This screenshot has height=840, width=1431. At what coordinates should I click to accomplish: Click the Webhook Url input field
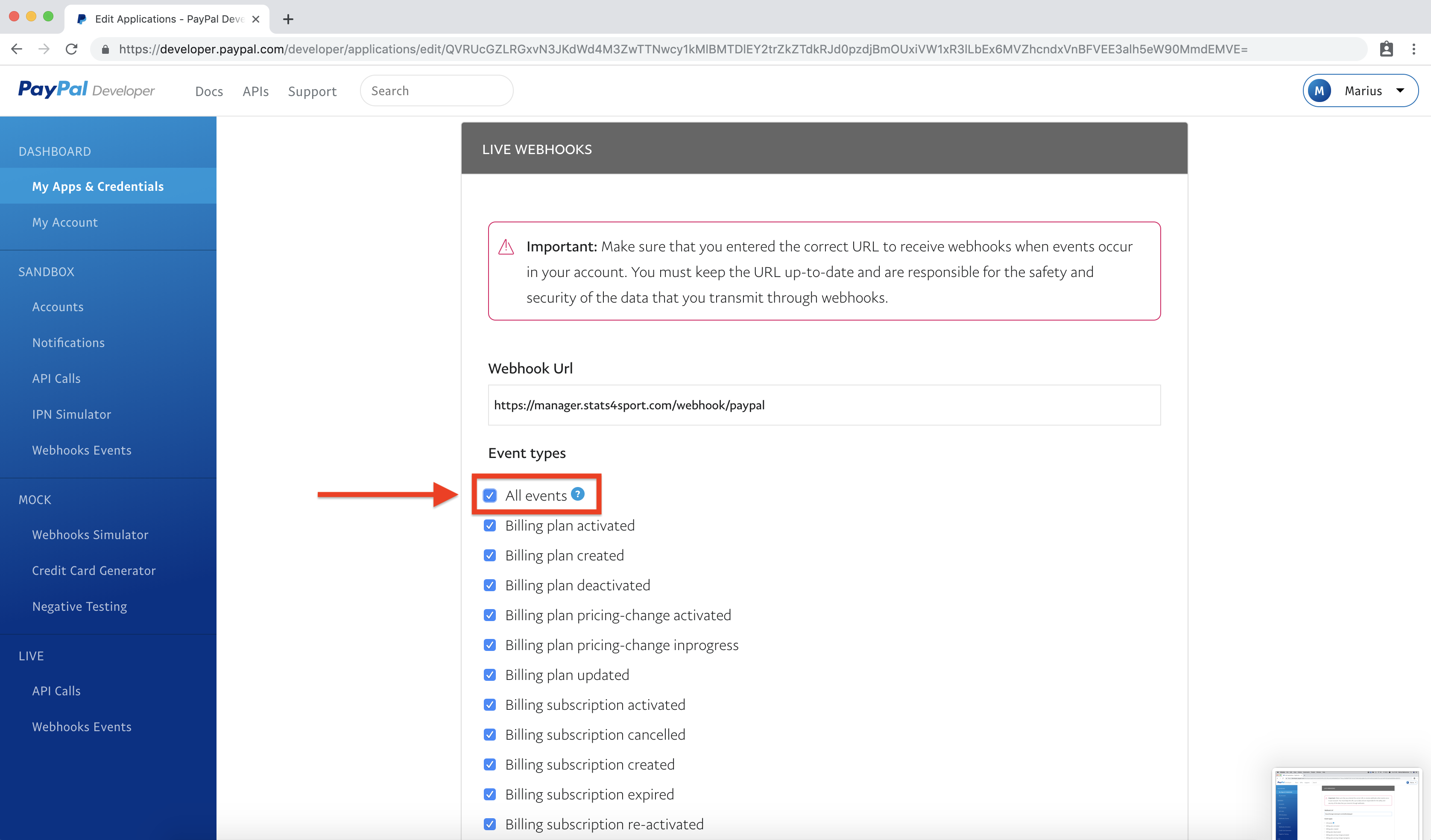824,405
